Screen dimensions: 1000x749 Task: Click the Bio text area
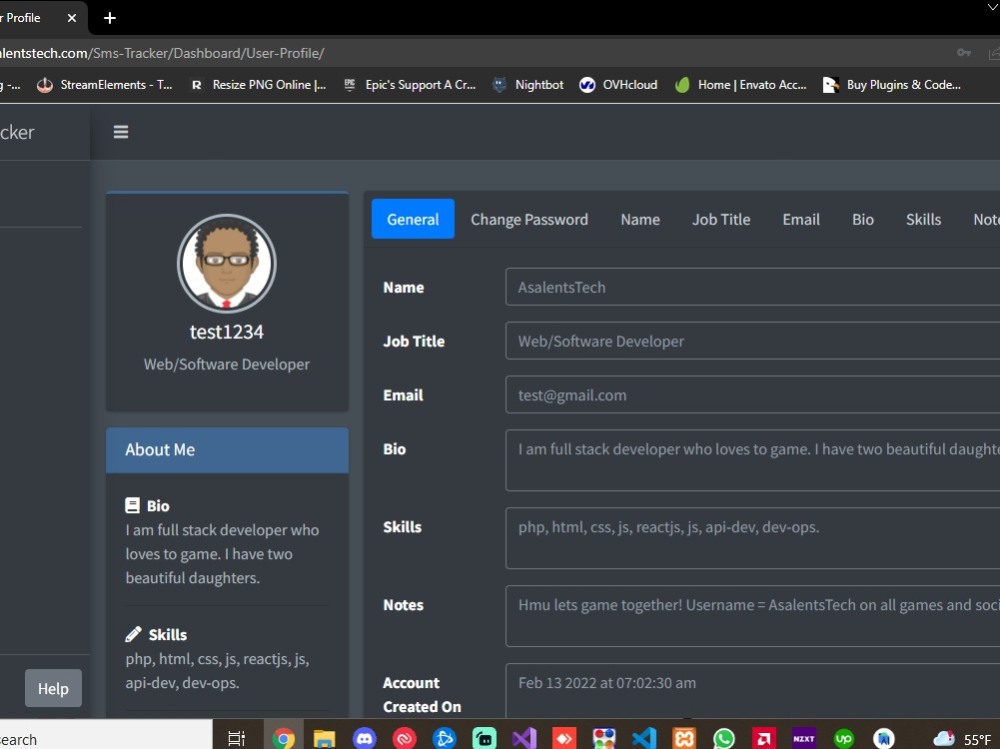click(x=753, y=460)
